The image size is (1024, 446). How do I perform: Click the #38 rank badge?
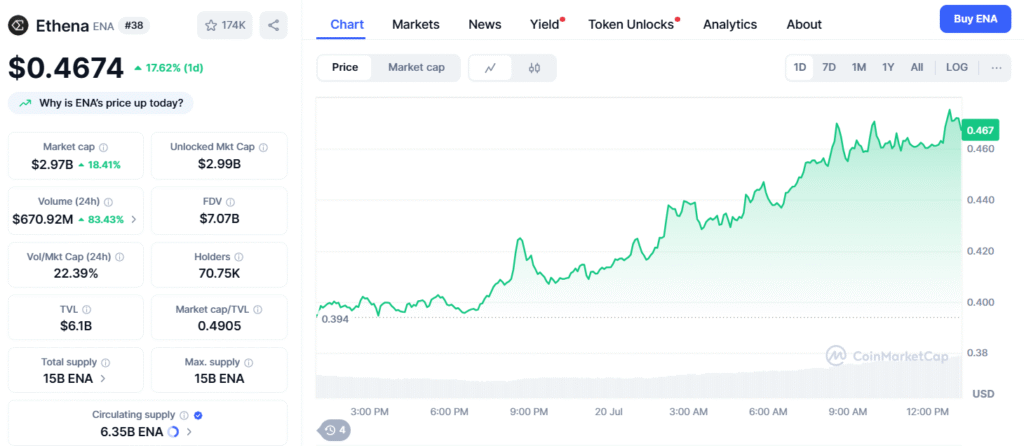(134, 25)
